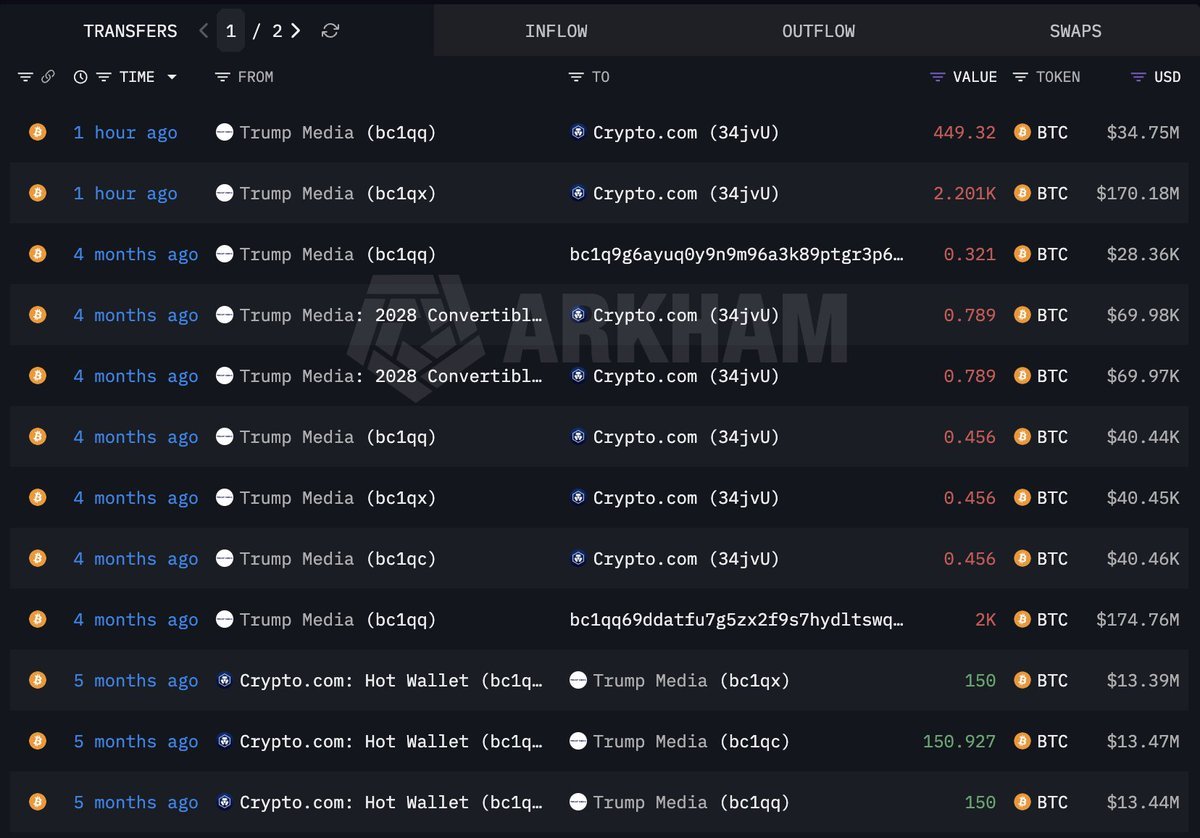Click the $170.18M USD amount
Viewport: 1200px width, 838px height.
click(x=1138, y=193)
